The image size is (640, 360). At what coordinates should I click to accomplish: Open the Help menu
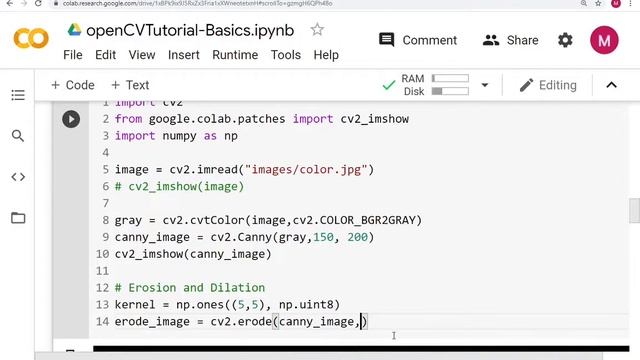point(326,55)
